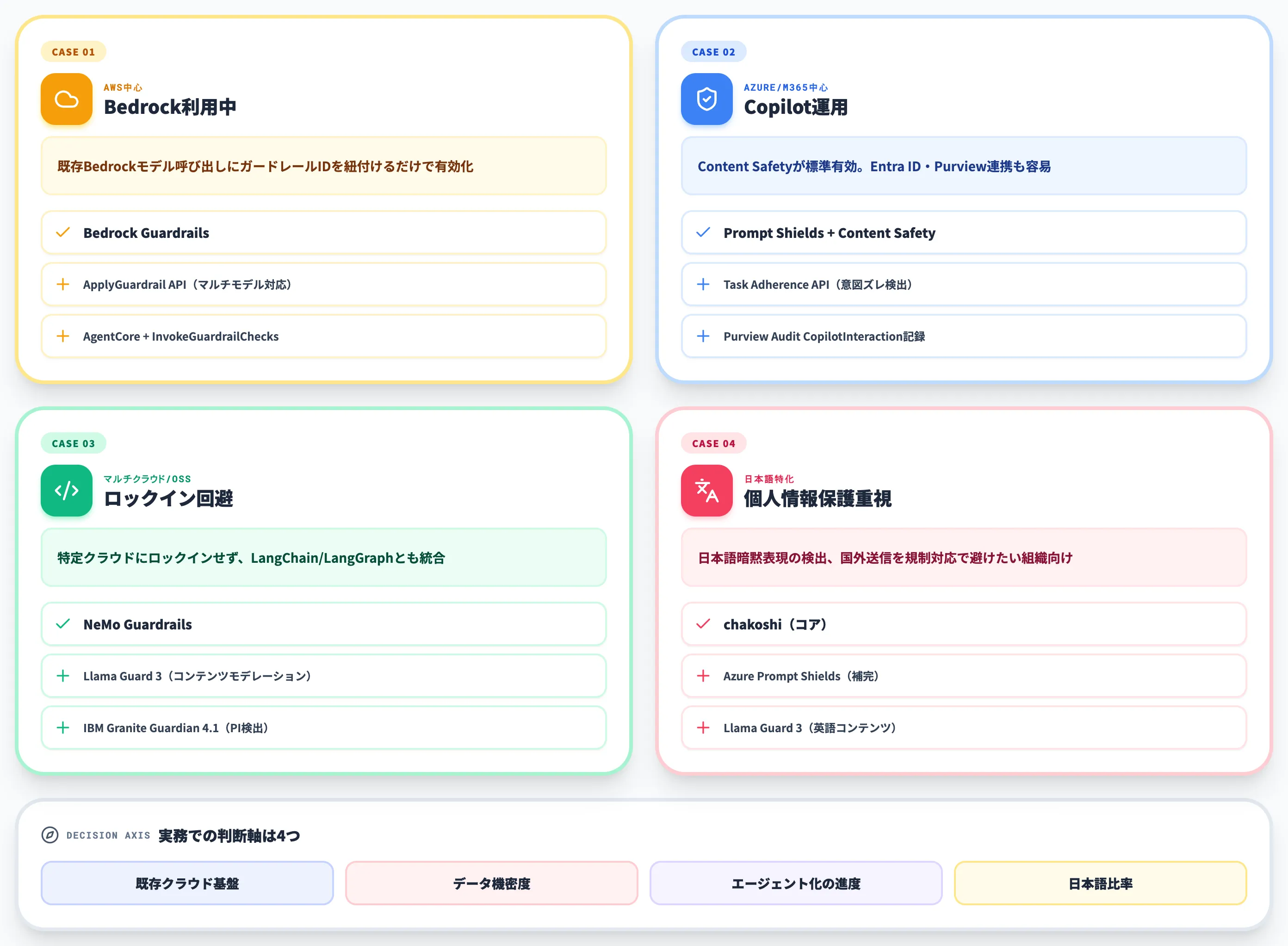Click the AgentCore + InvokeGuardrailChecks label
Screen dimensions: 1288x946
181,337
